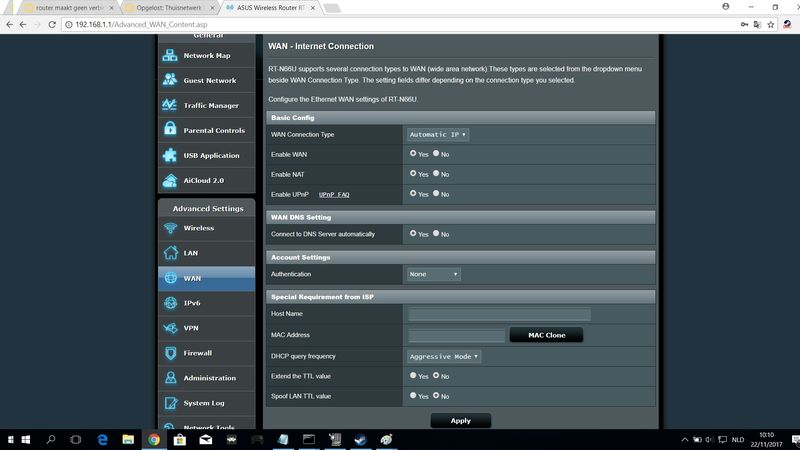The height and width of the screenshot is (450, 800).
Task: Select Yes for Extend the TTL value
Action: point(413,376)
